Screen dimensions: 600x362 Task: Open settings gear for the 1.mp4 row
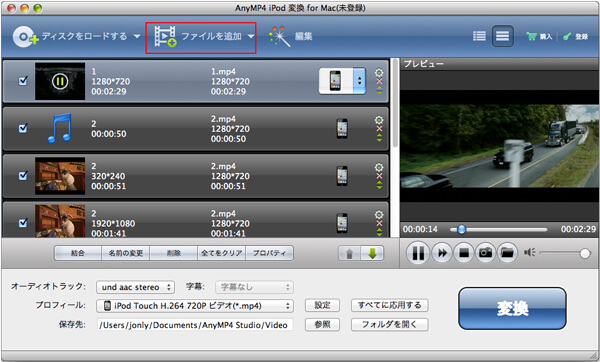379,72
